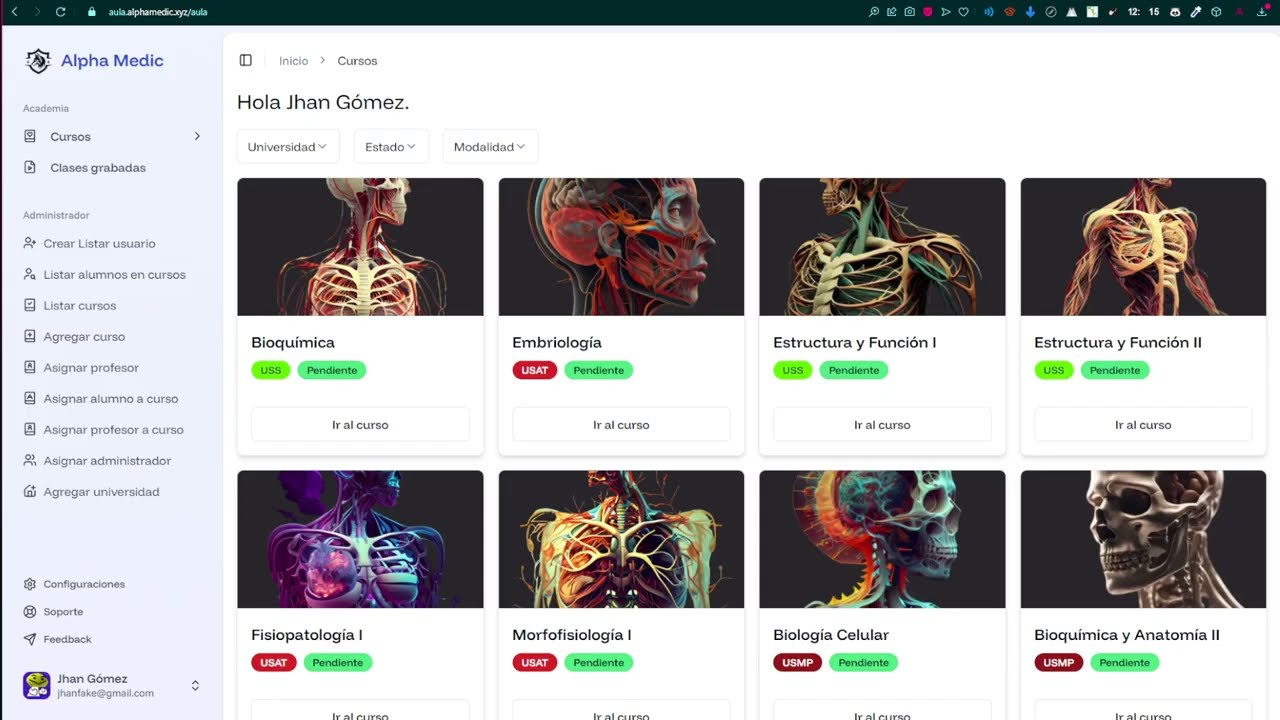1280x720 pixels.
Task: Click Ir al curso for Estructura y Función II
Action: (x=1143, y=425)
